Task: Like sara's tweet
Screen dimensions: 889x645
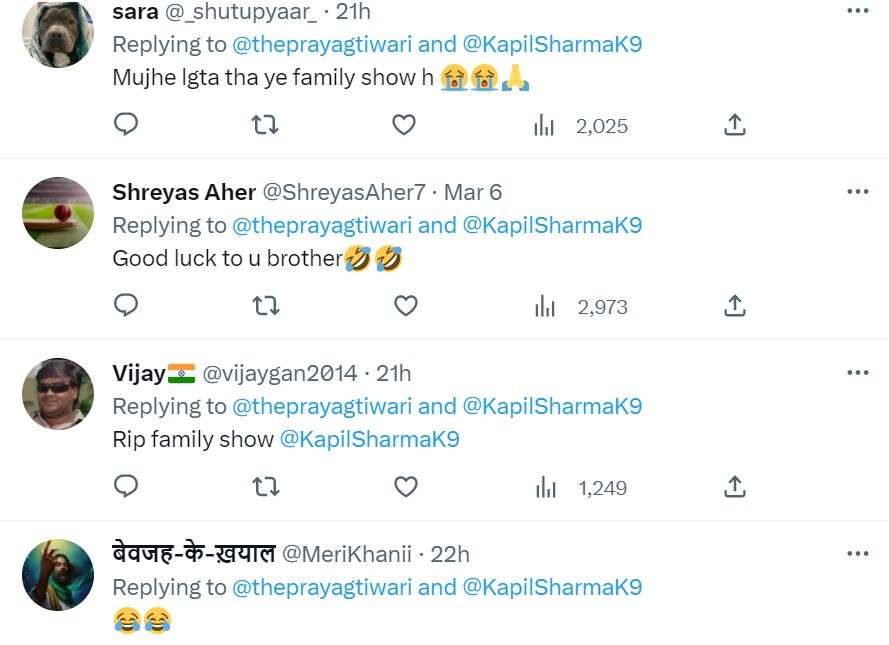Action: 404,125
